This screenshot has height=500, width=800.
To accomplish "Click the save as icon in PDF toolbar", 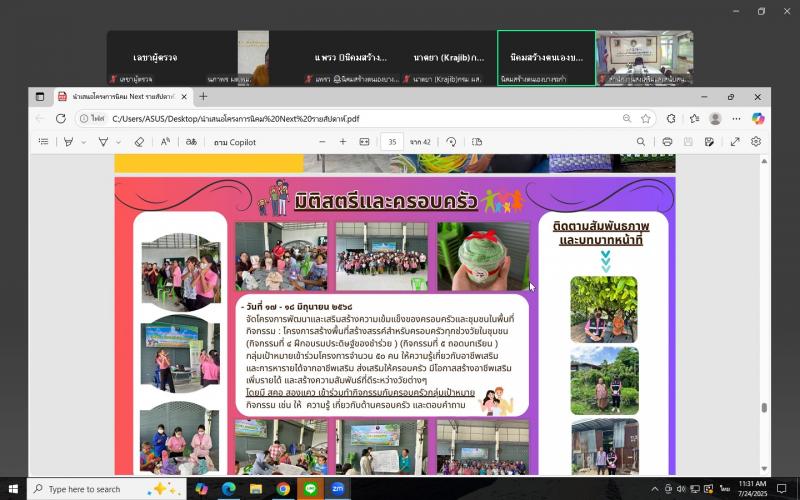I will tap(709, 142).
